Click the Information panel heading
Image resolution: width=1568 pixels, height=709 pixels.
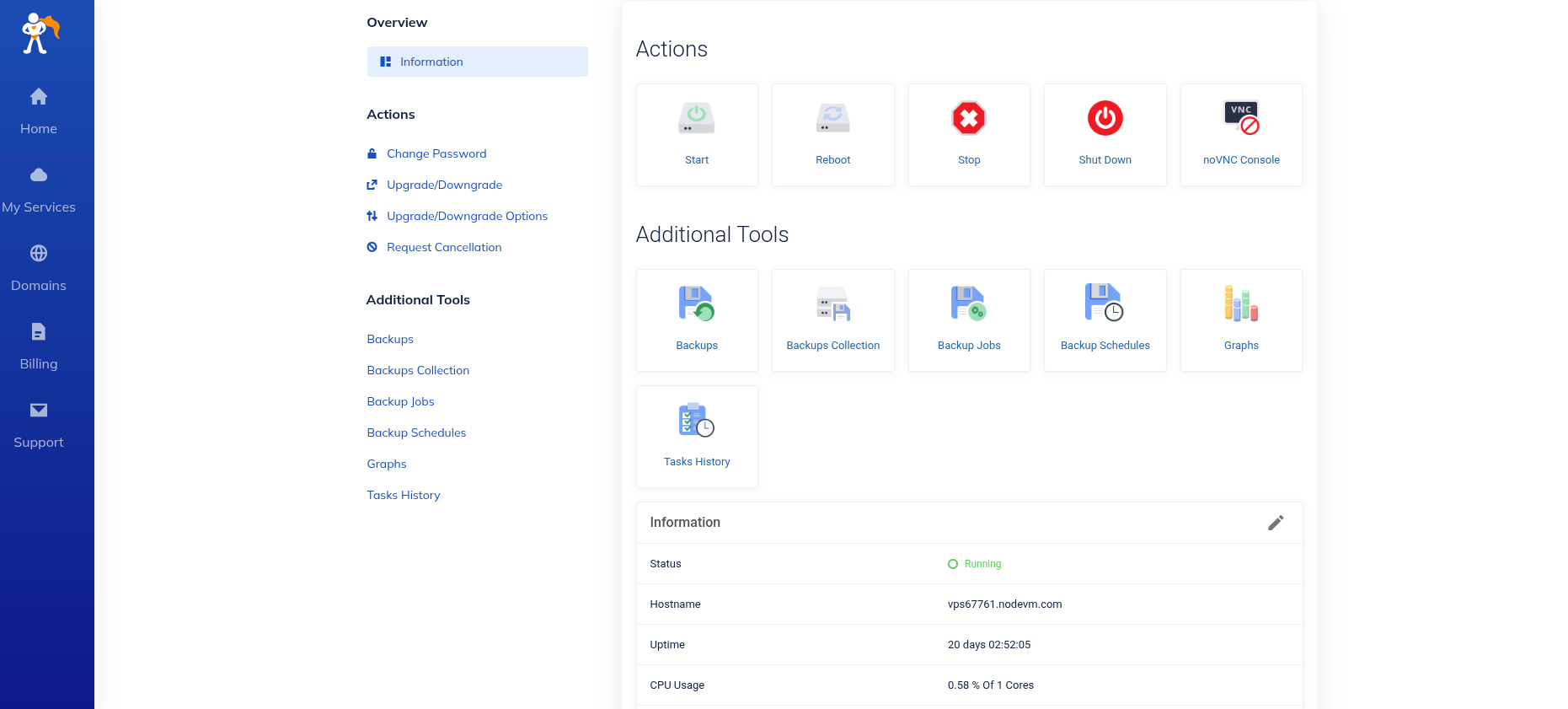coord(685,523)
